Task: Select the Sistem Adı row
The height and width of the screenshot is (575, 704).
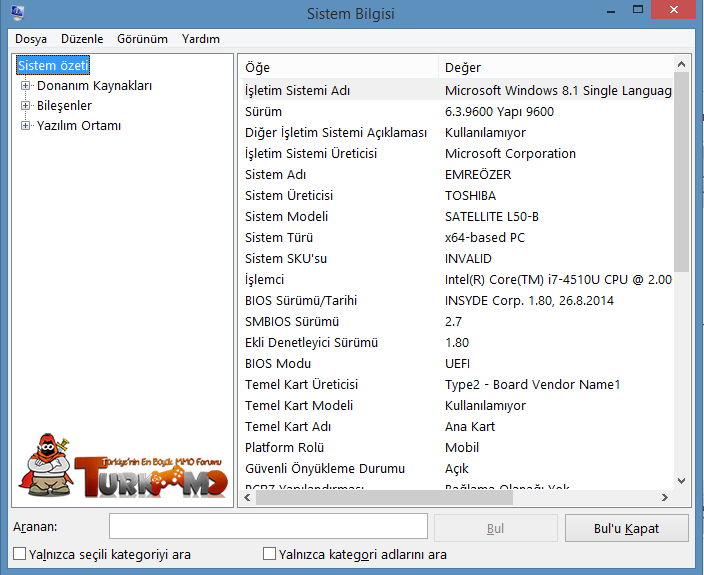Action: [456, 175]
